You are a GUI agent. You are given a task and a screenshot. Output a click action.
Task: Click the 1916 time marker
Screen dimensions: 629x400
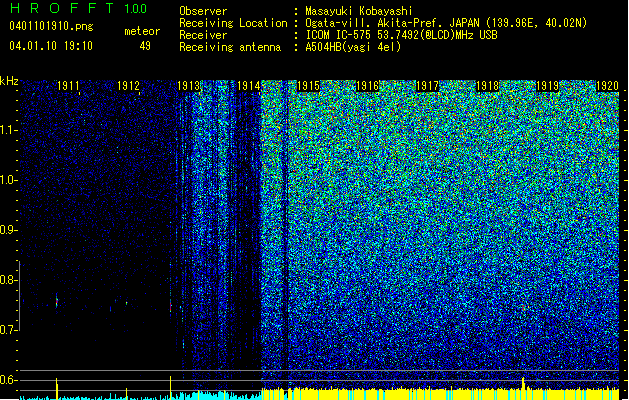tap(368, 86)
